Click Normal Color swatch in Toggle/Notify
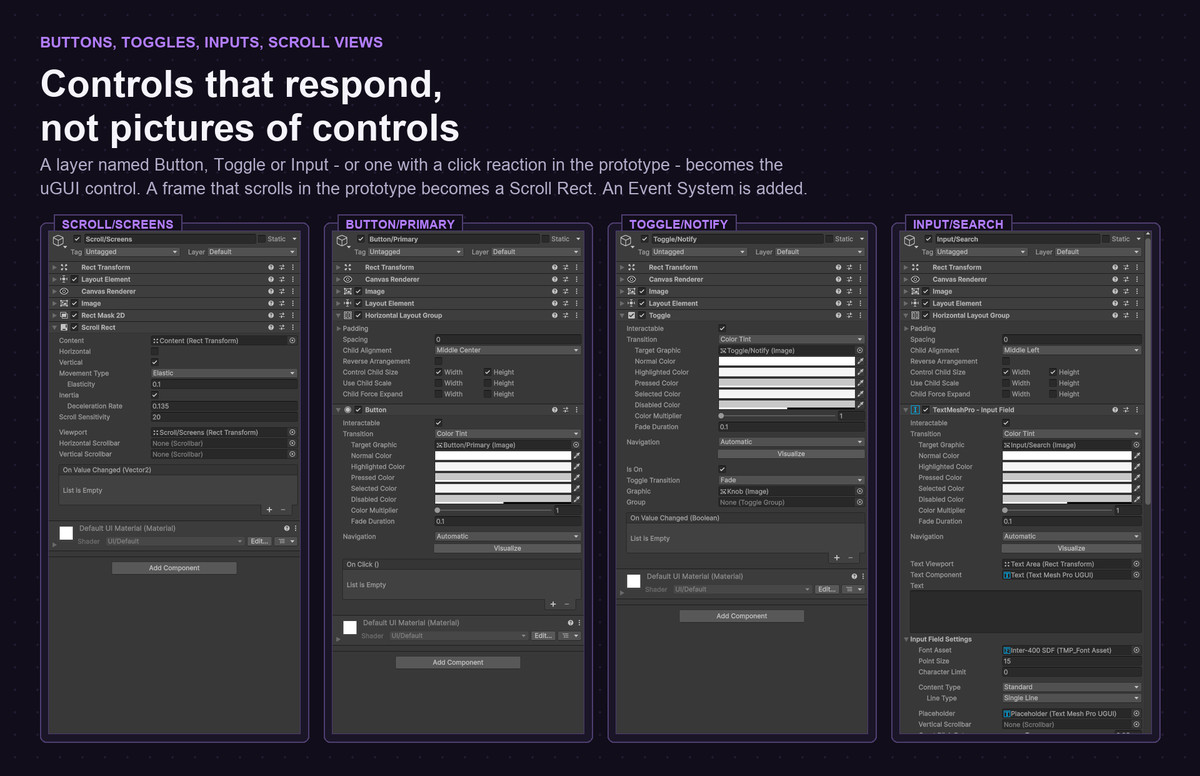This screenshot has height=776, width=1200. pos(787,362)
